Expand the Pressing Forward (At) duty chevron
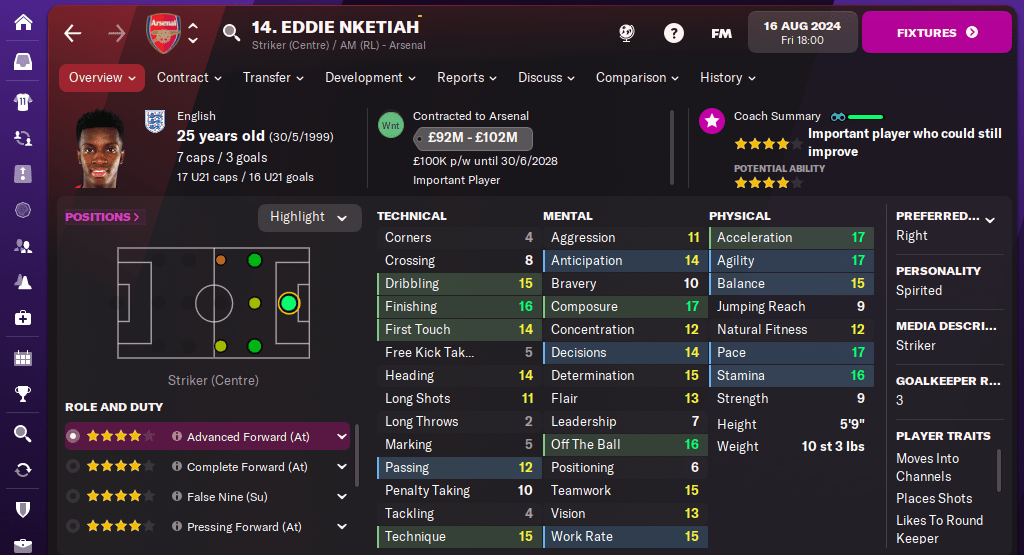 (342, 526)
